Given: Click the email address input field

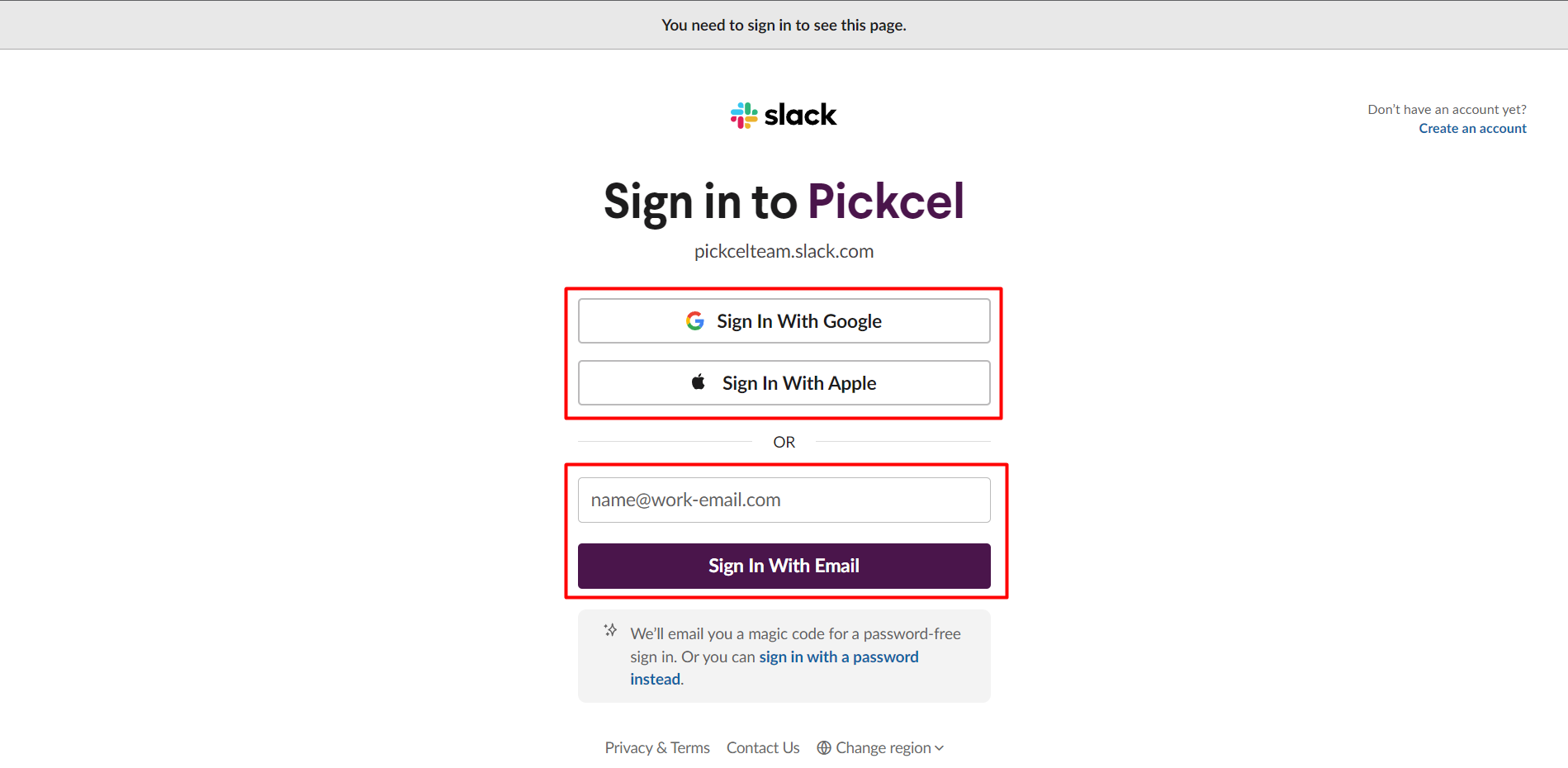Looking at the screenshot, I should click(x=784, y=500).
